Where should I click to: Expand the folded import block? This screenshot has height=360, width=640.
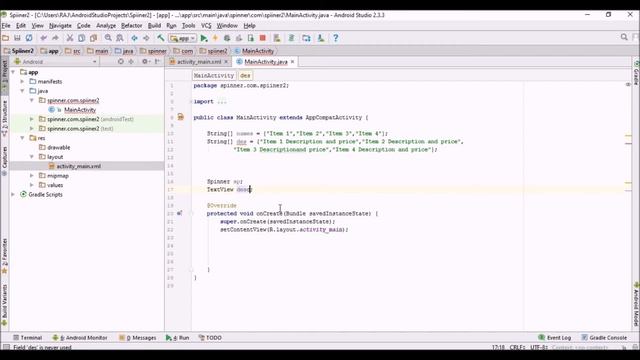point(191,102)
